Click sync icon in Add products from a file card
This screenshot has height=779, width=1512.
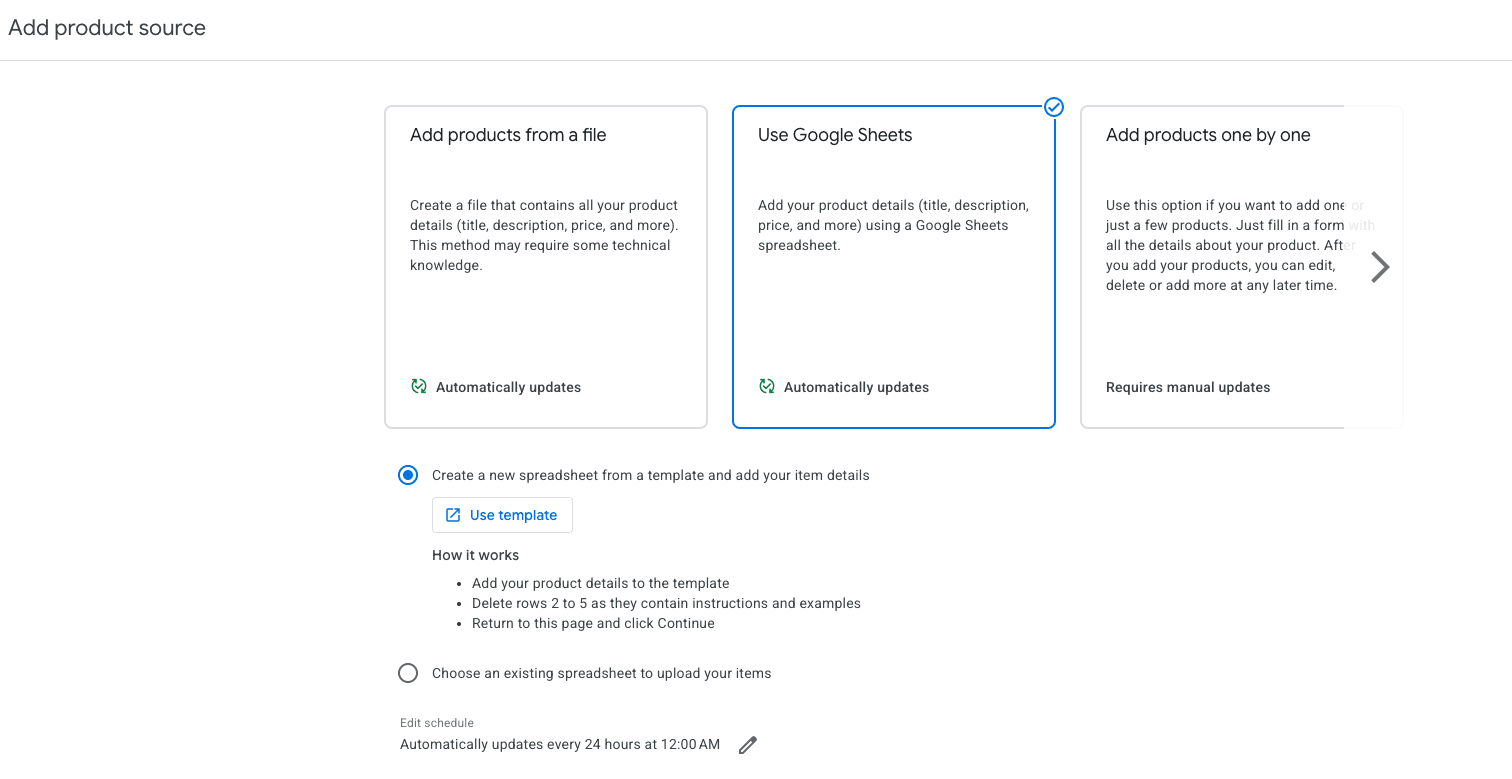(419, 387)
